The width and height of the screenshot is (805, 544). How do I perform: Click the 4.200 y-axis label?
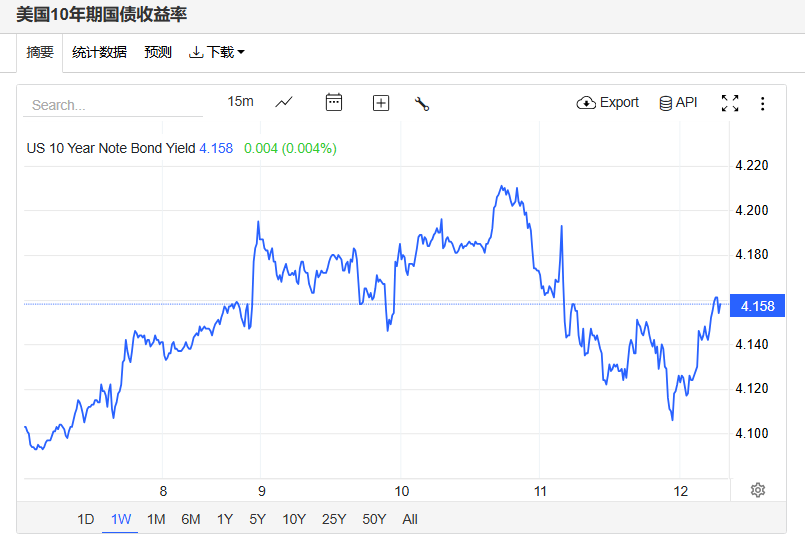click(752, 210)
